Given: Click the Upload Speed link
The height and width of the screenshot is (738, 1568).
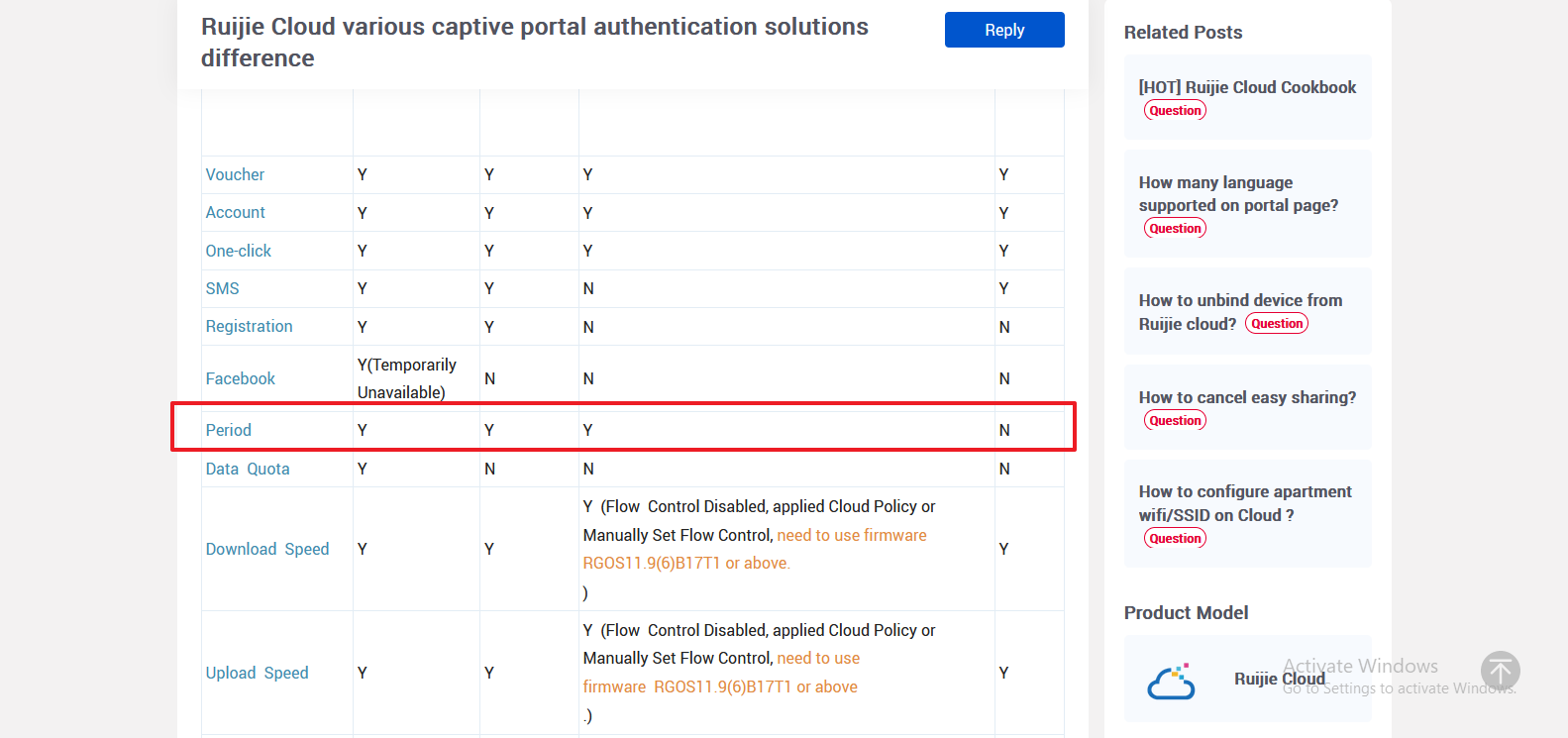Looking at the screenshot, I should [257, 673].
